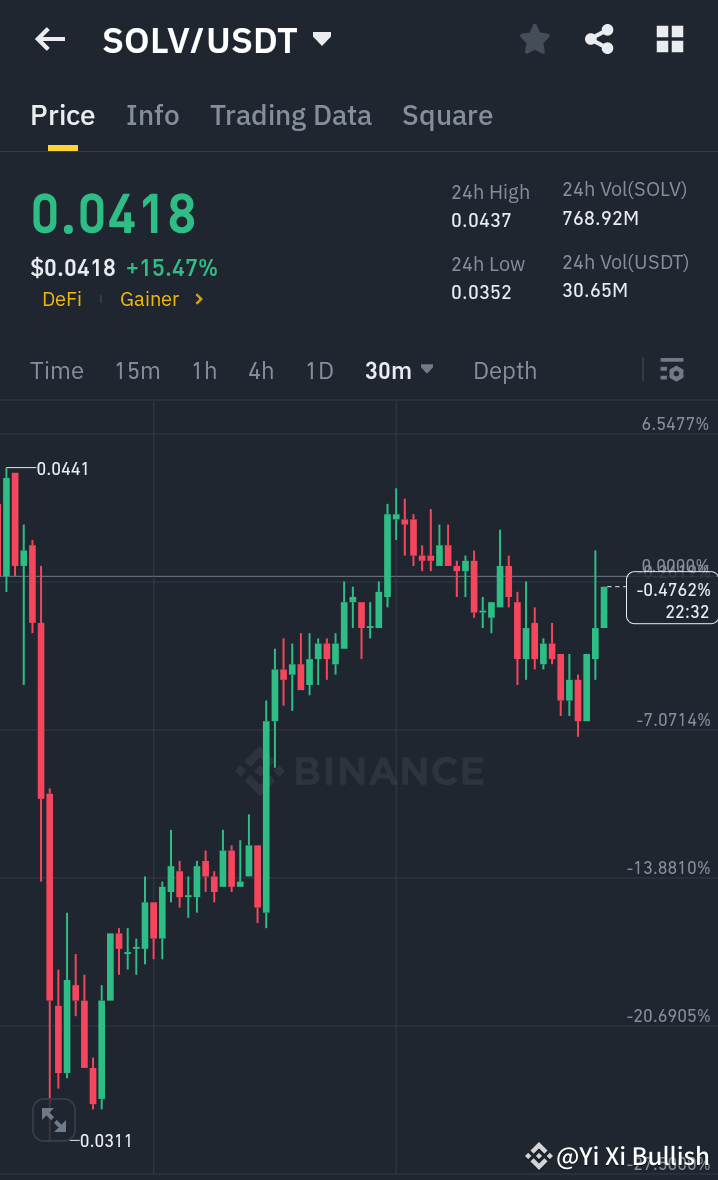This screenshot has height=1180, width=718.
Task: Favorite SOLV/USDT with the star icon
Action: [534, 39]
